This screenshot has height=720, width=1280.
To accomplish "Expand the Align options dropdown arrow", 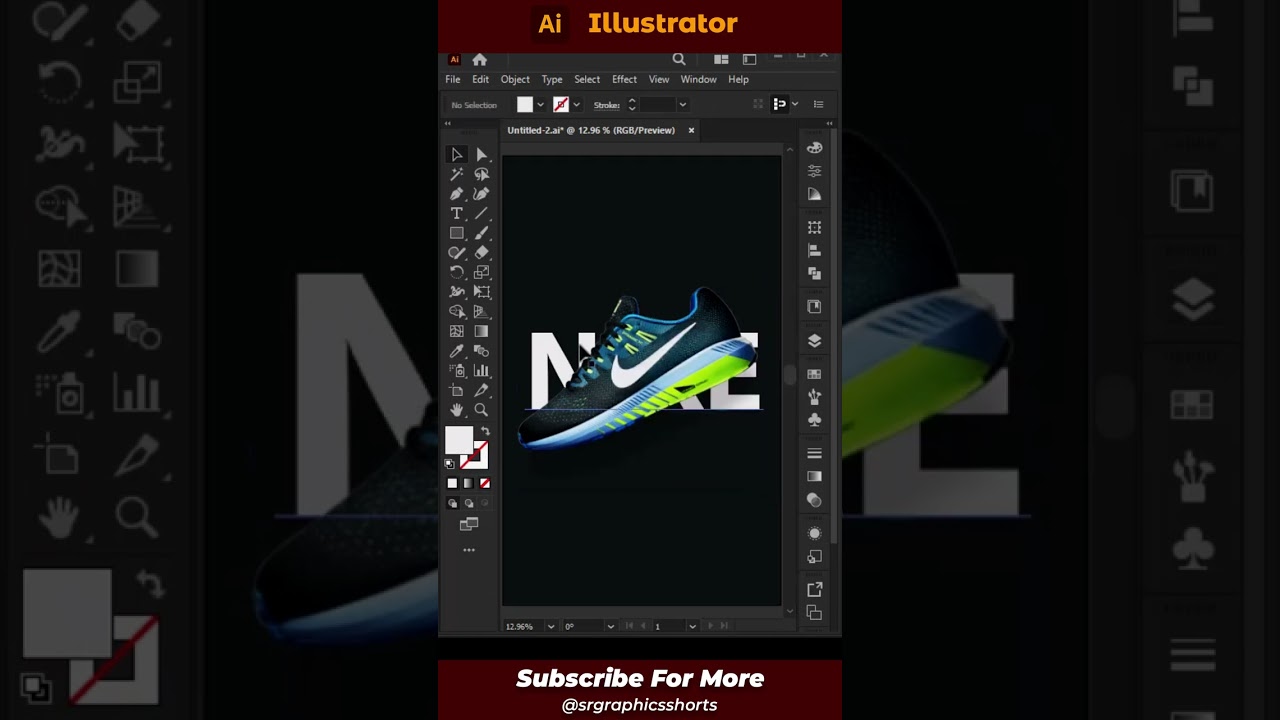I will pos(795,104).
